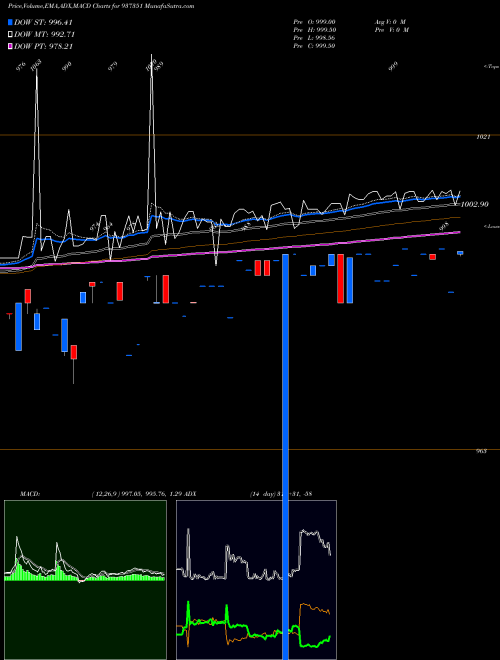Click the 976 label at top left

pyautogui.click(x=21, y=67)
